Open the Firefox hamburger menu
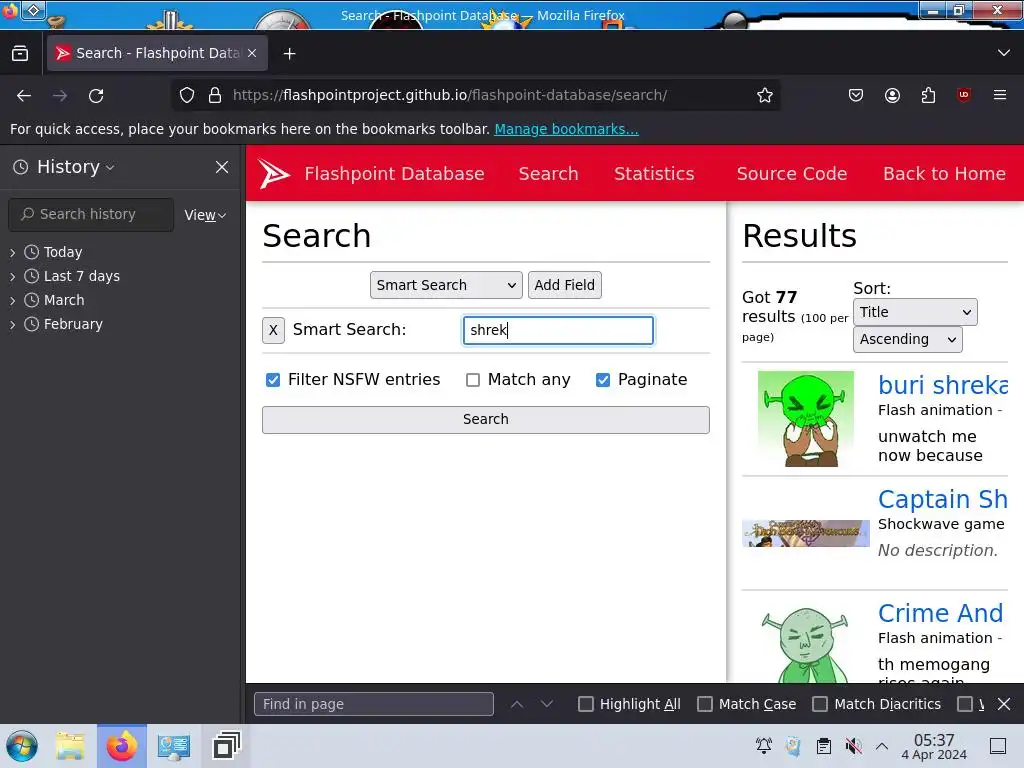1024x768 pixels. pyautogui.click(x=1000, y=95)
